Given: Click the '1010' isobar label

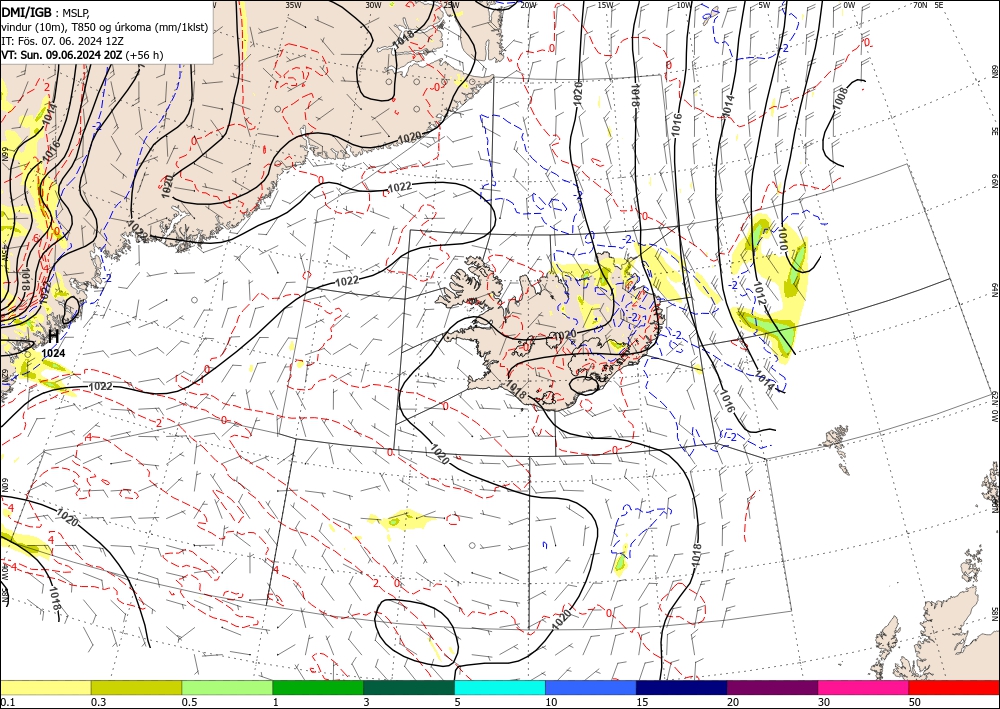Looking at the screenshot, I should (x=782, y=240).
